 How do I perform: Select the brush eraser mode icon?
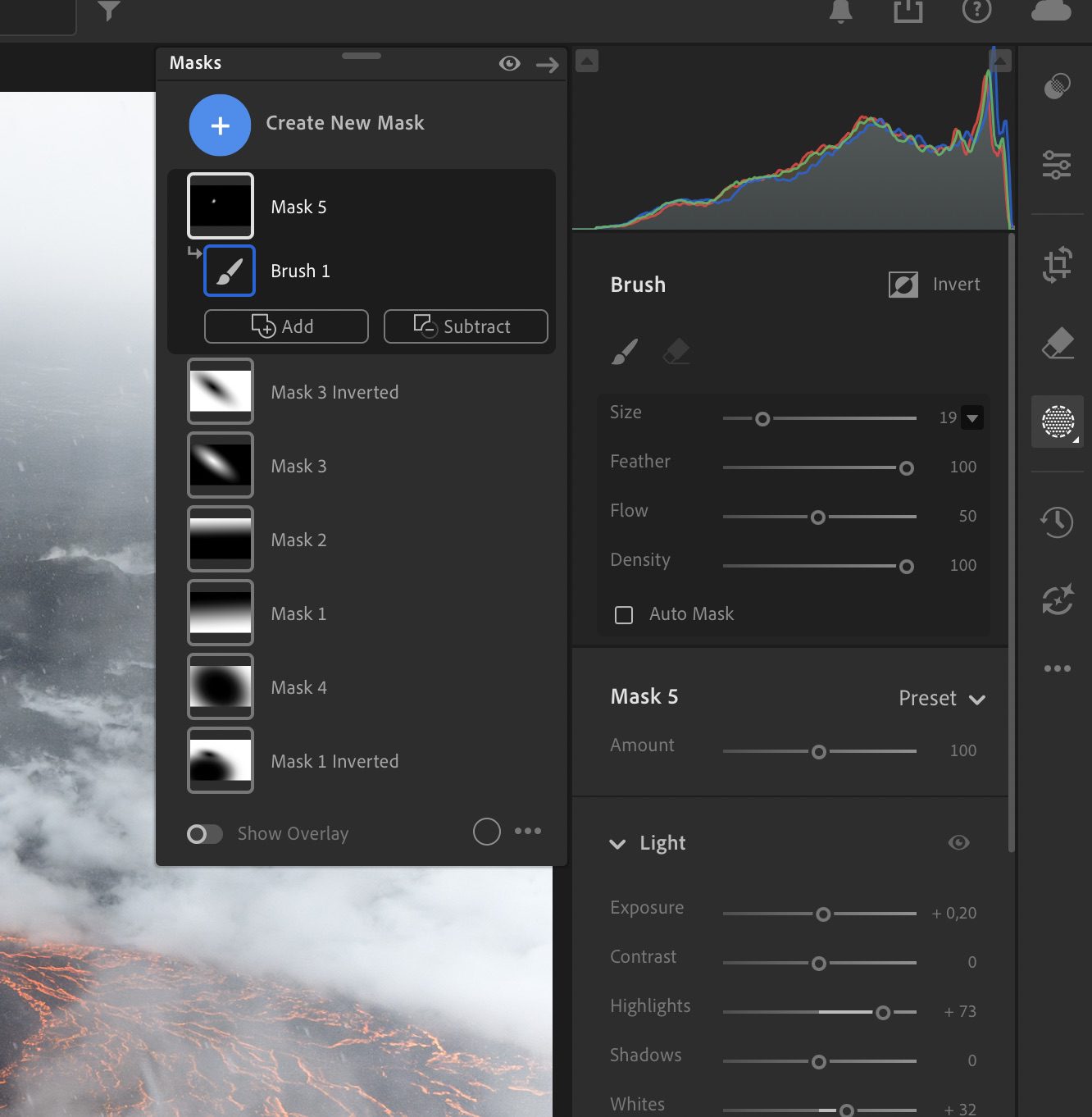pos(676,352)
